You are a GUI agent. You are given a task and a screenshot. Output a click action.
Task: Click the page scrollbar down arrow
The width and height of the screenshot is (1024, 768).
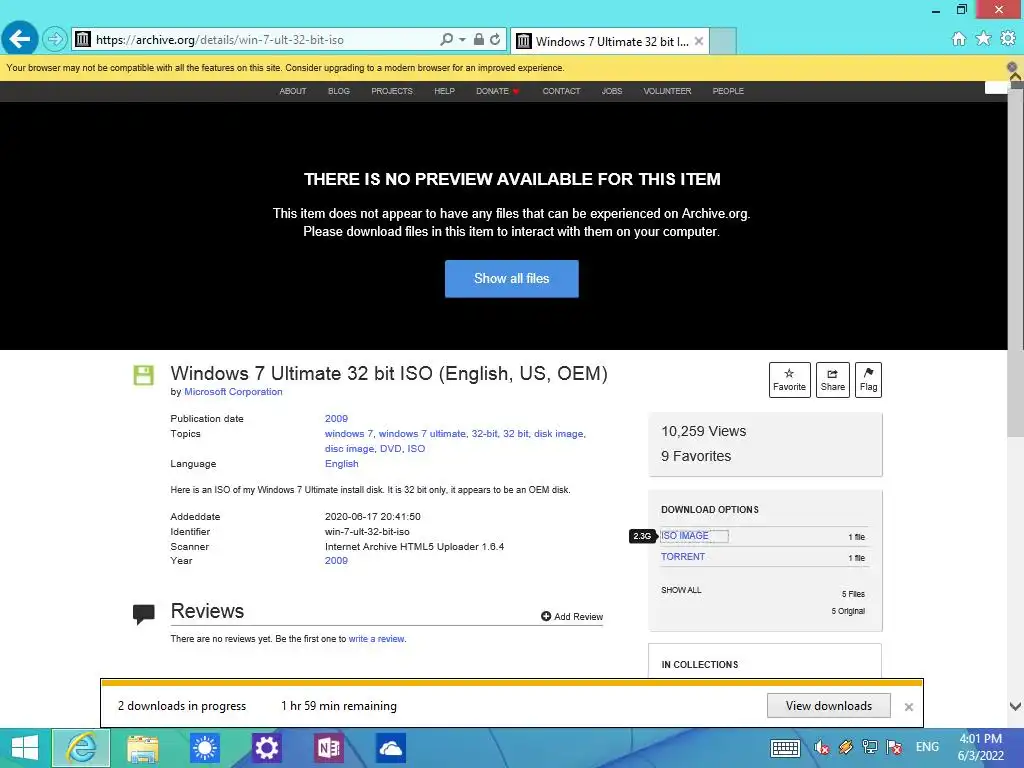pyautogui.click(x=1016, y=706)
